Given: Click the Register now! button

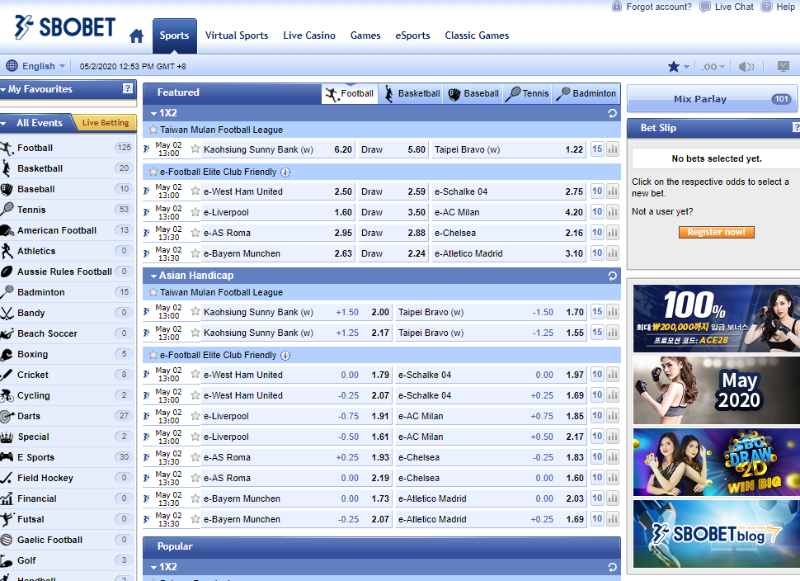Looking at the screenshot, I should click(x=716, y=232).
